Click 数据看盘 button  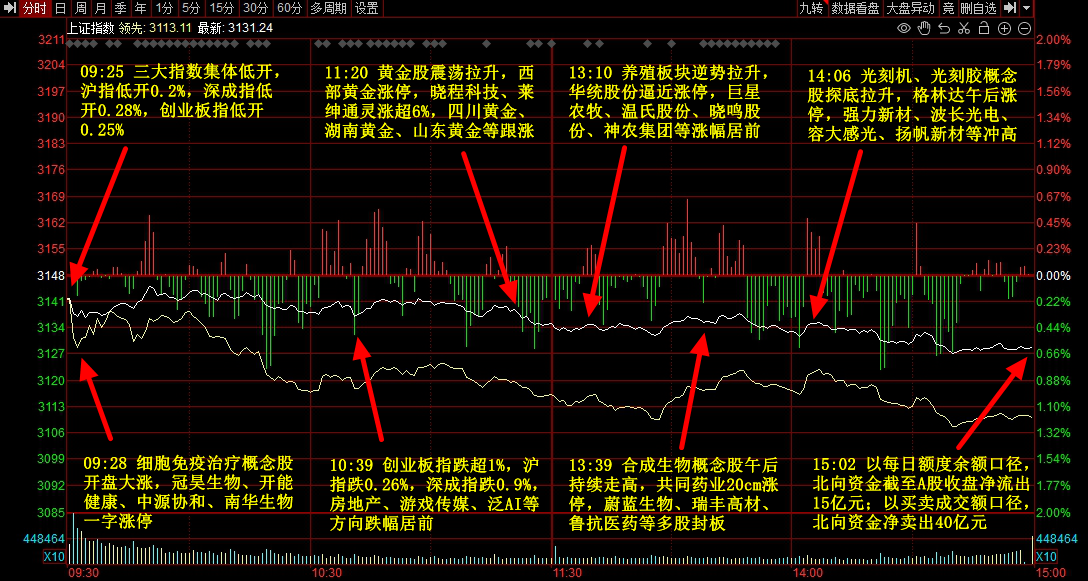coord(855,8)
